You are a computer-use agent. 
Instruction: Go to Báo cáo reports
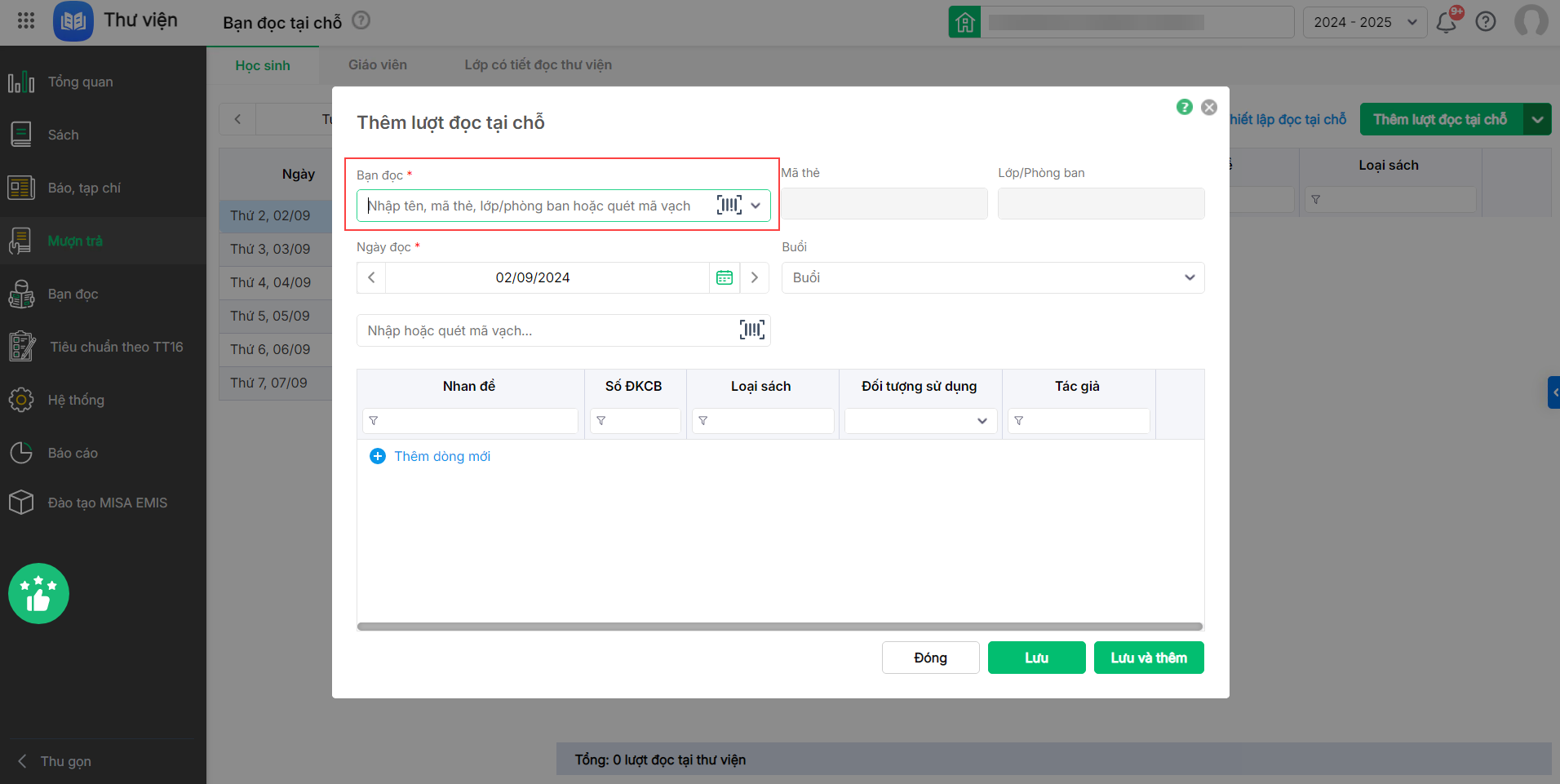103,454
